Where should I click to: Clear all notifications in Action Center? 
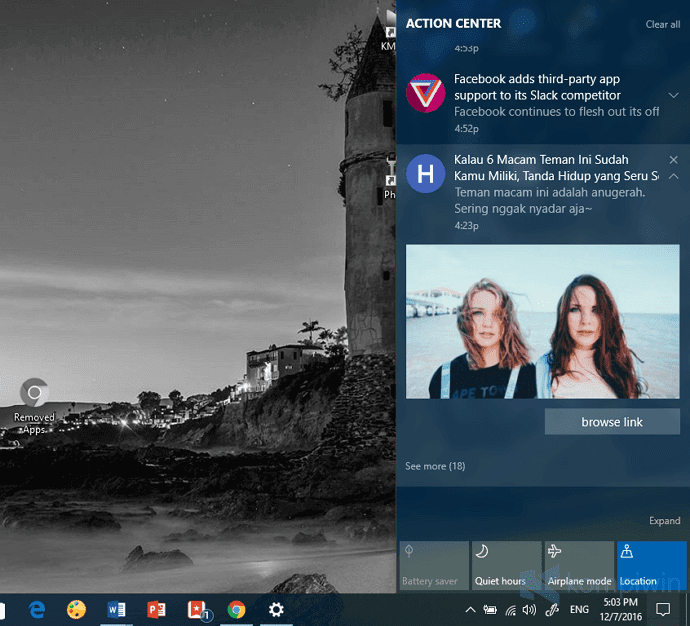pyautogui.click(x=663, y=24)
